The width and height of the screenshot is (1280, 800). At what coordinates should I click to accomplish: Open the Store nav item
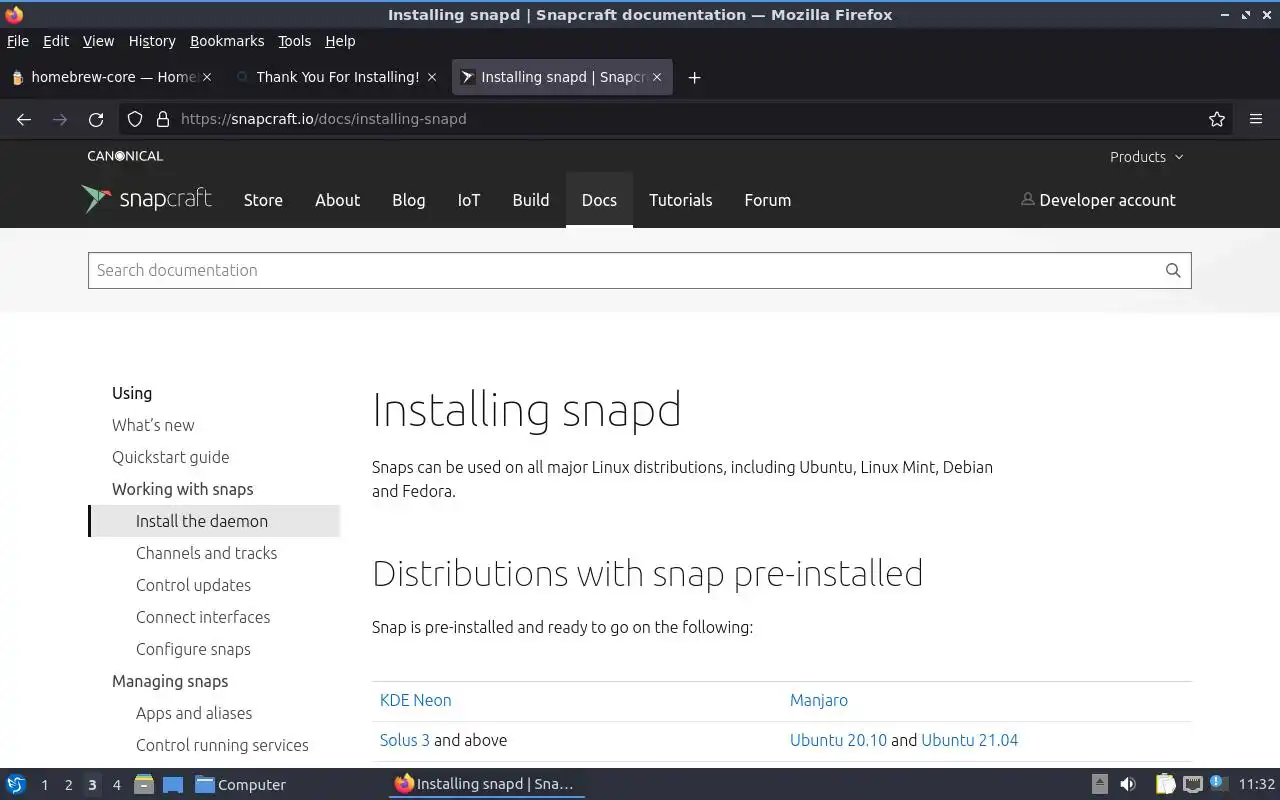click(x=263, y=200)
